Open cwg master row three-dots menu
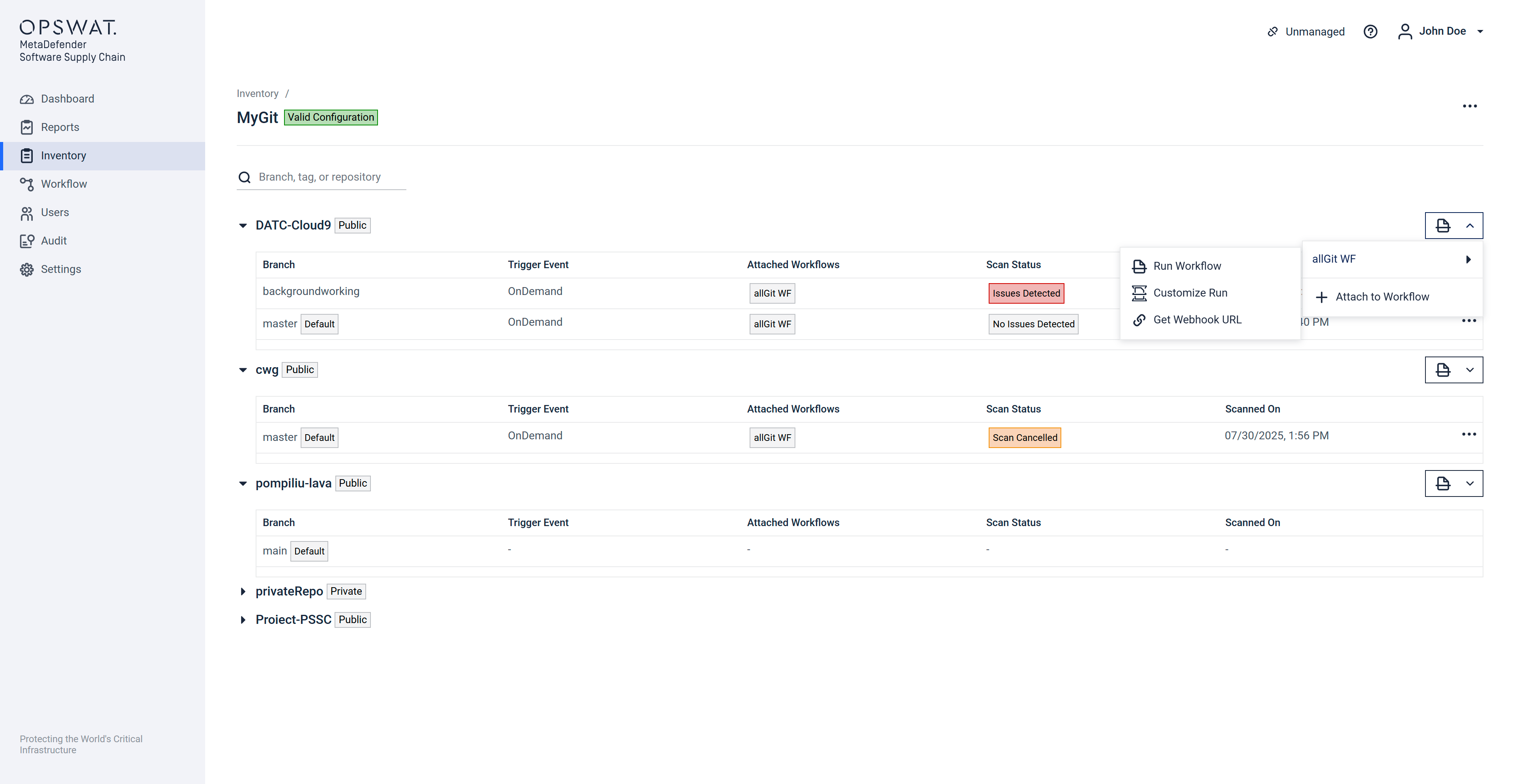 1468,435
